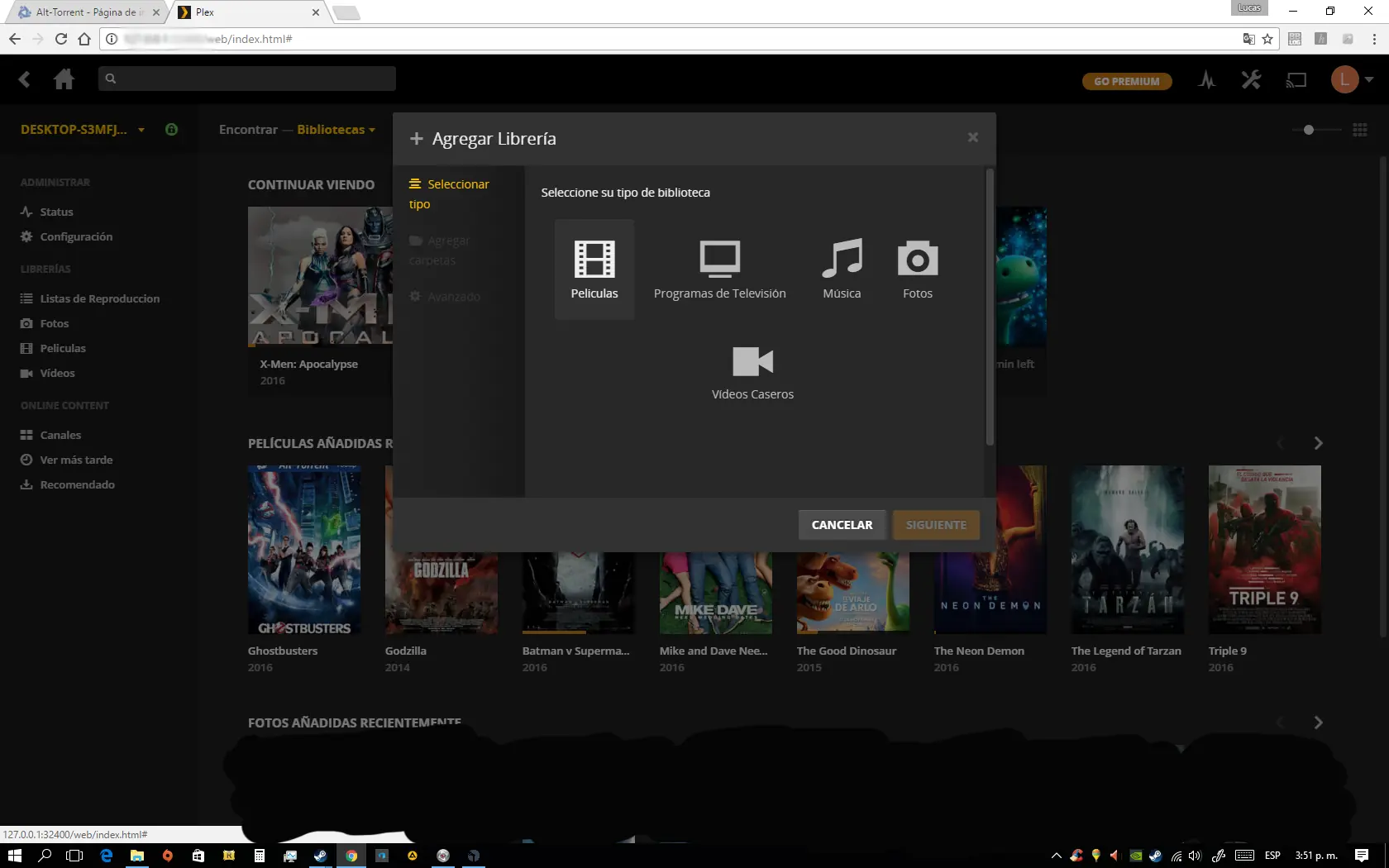1389x868 pixels.
Task: Open Chrome's three-dot menu
Action: pos(1374,39)
